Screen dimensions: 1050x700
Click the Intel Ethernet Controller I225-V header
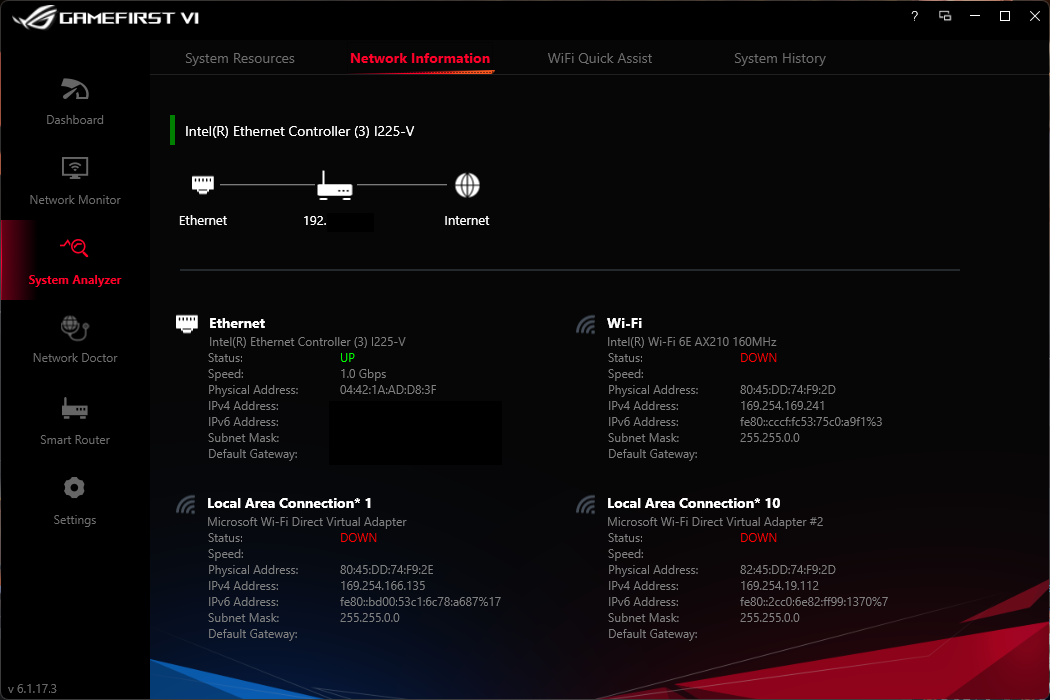[x=299, y=131]
